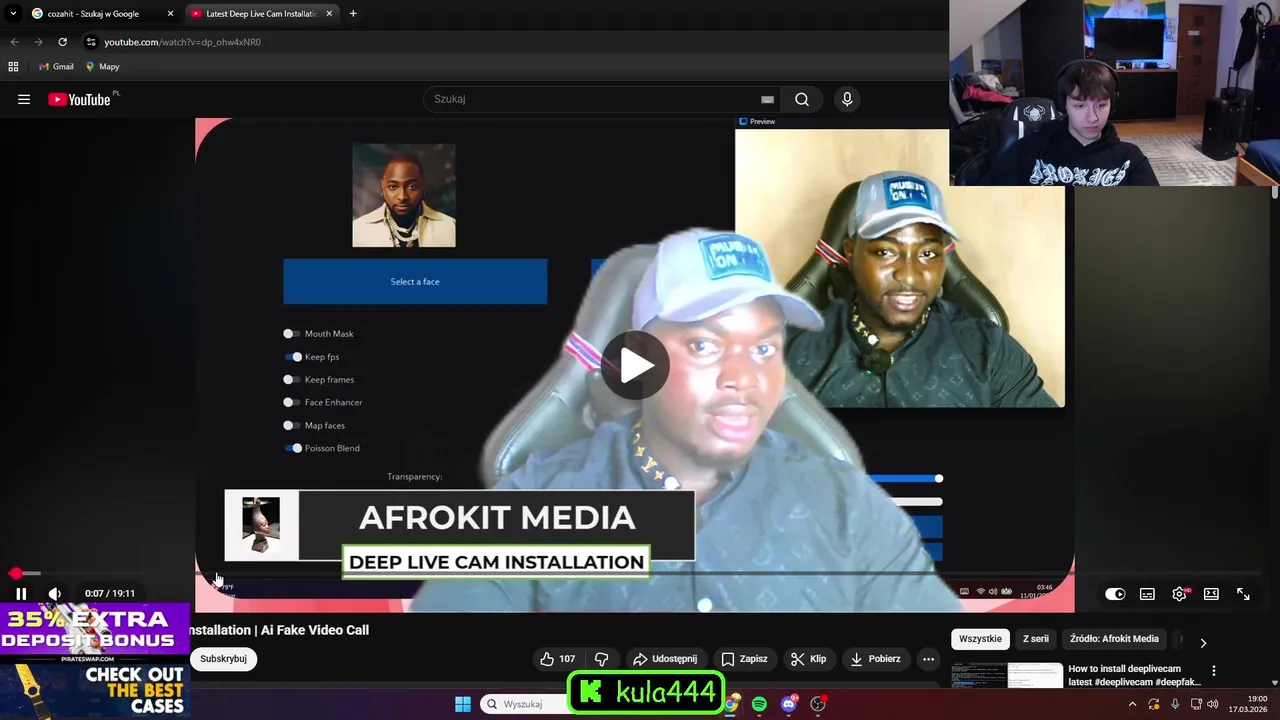Mute the video volume speaker icon
Viewport: 1280px width, 720px height.
point(54,593)
